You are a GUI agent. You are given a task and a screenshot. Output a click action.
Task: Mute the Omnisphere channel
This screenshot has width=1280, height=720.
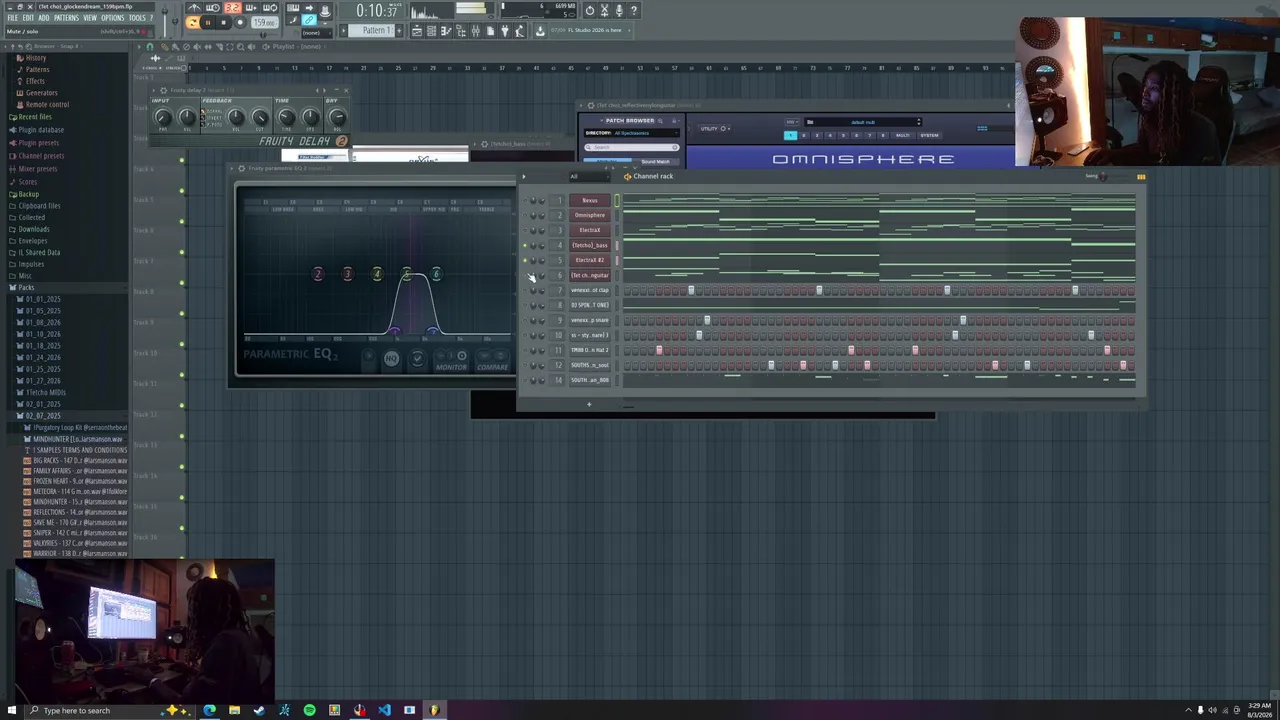(525, 215)
